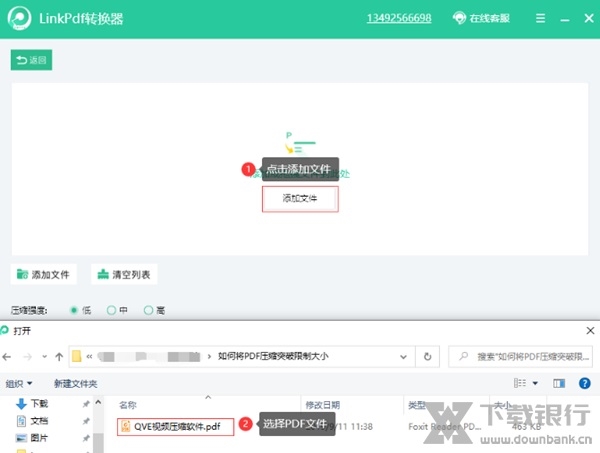Open recent locations dropdown arrow
Viewport: 600px width, 453px height.
coord(44,357)
